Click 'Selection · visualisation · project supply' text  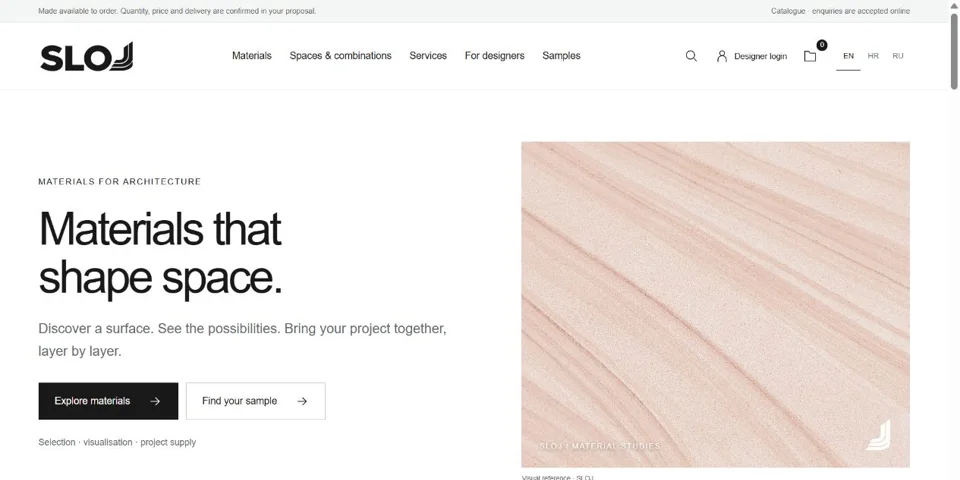tap(117, 442)
